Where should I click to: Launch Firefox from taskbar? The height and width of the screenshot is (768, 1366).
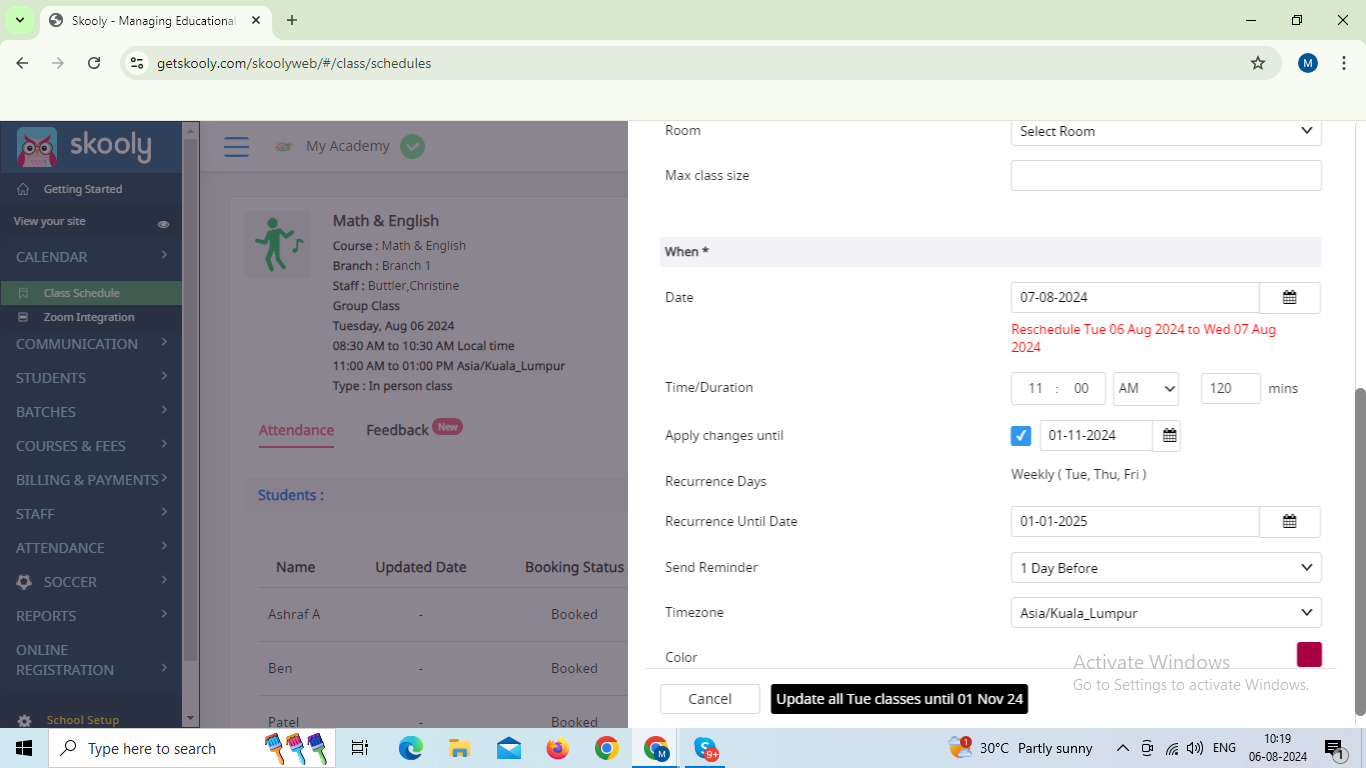pyautogui.click(x=557, y=748)
